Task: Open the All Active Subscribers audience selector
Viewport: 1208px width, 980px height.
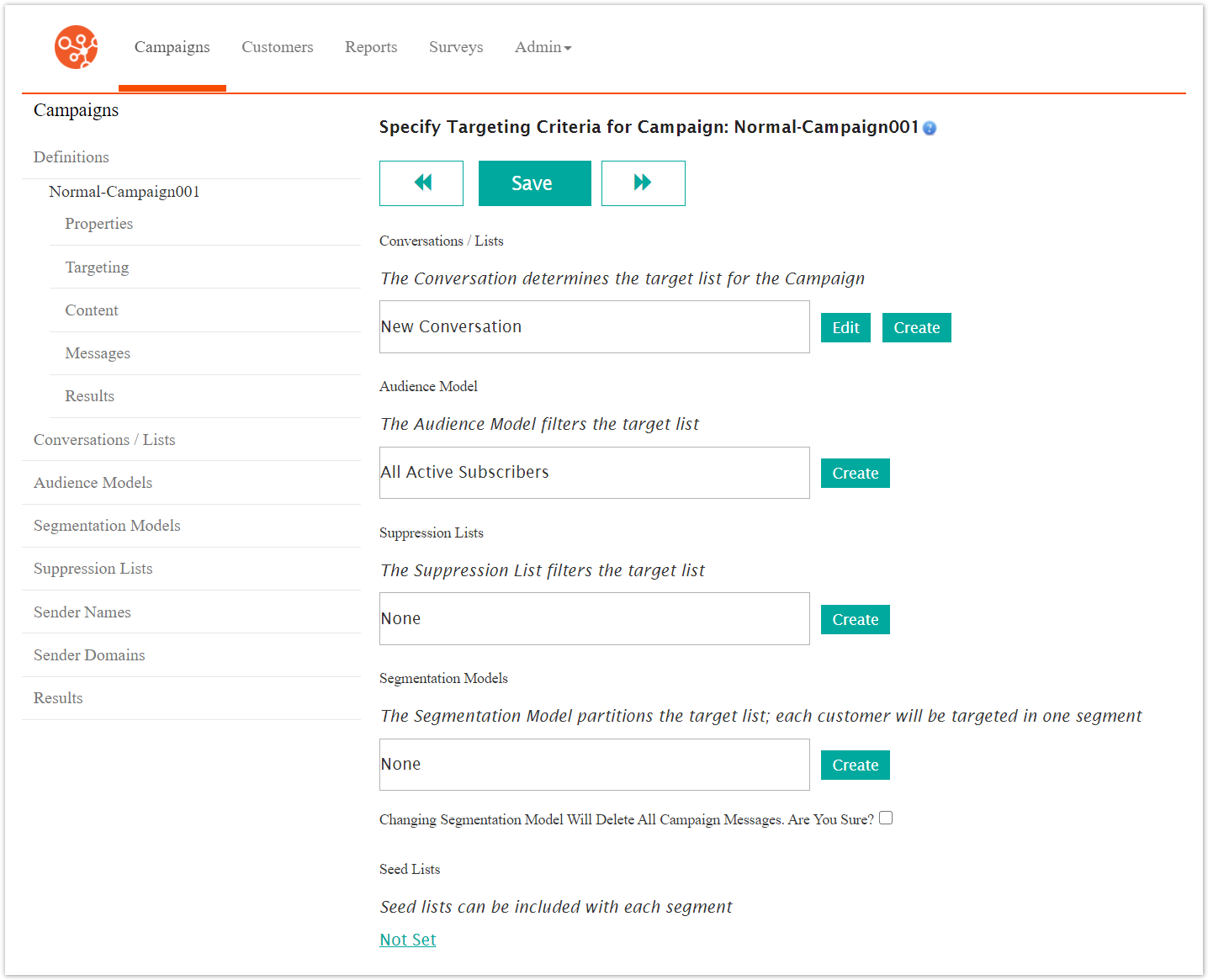Action: pyautogui.click(x=594, y=473)
